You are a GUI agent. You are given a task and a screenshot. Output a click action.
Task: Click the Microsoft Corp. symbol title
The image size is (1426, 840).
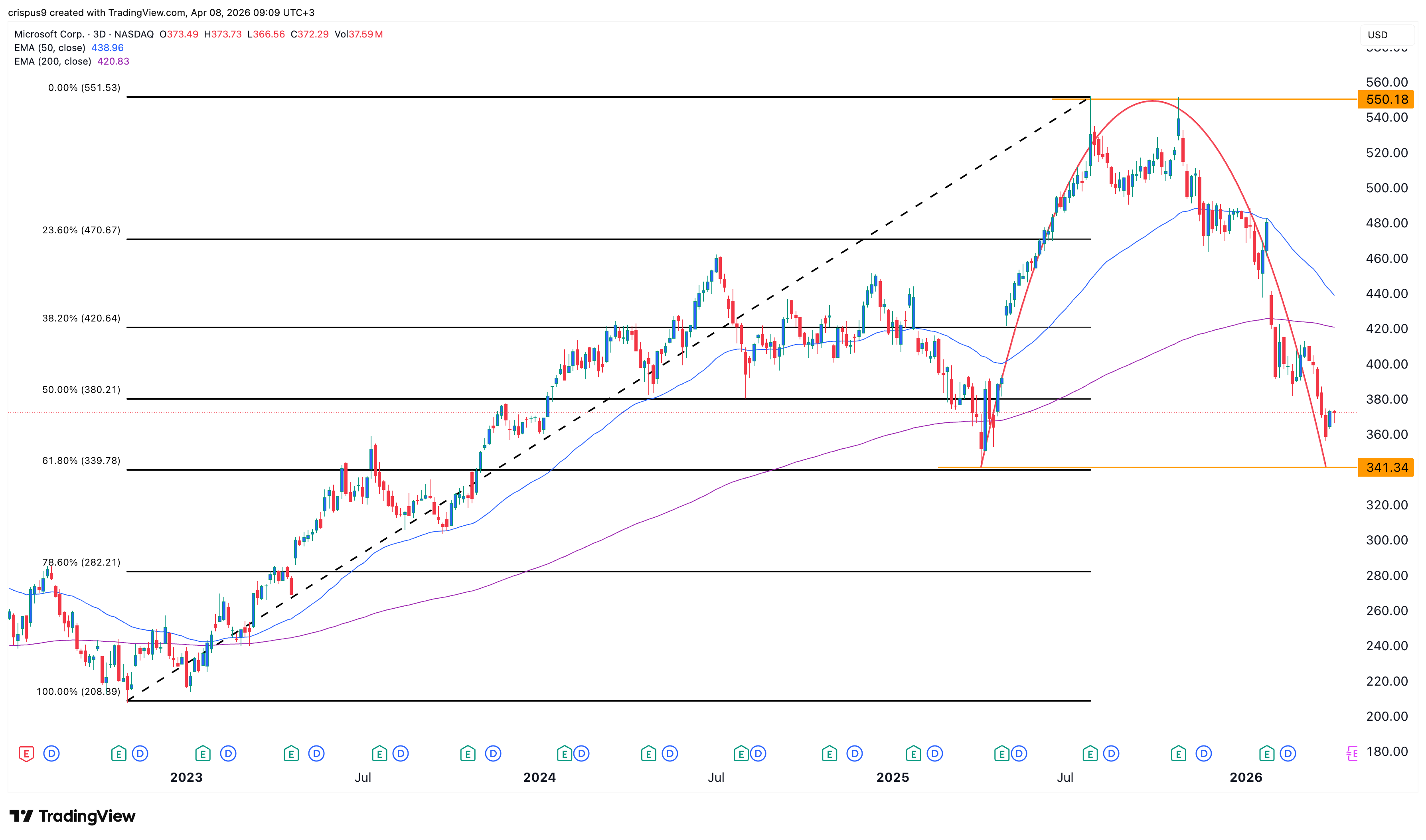point(49,34)
